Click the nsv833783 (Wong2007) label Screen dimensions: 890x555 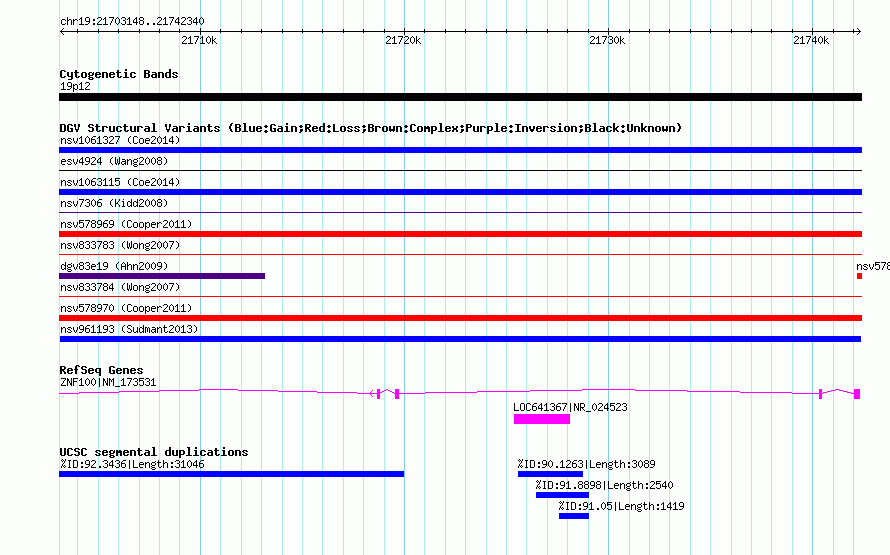[x=120, y=245]
